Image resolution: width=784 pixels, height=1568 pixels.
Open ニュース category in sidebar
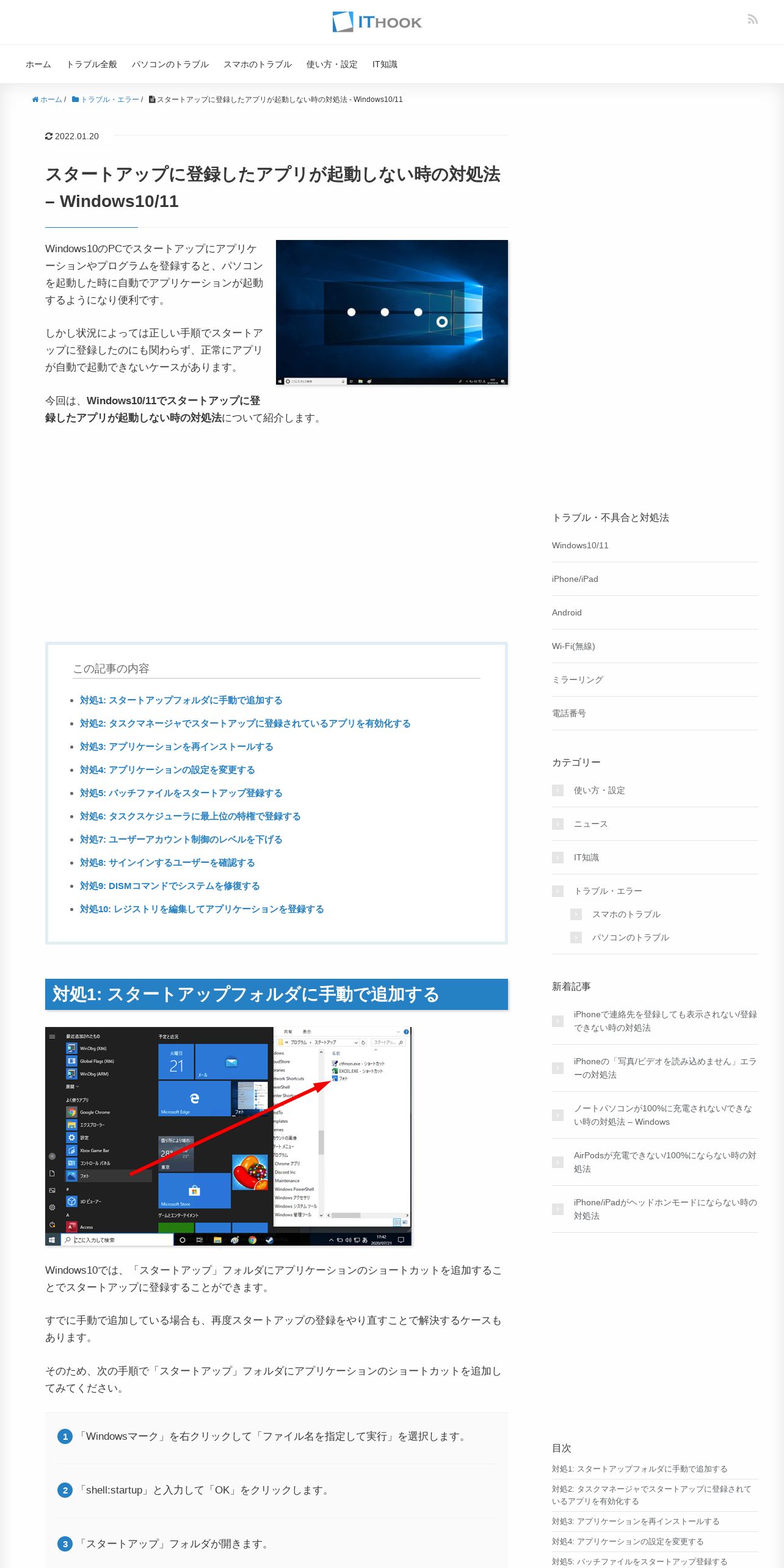pyautogui.click(x=591, y=824)
